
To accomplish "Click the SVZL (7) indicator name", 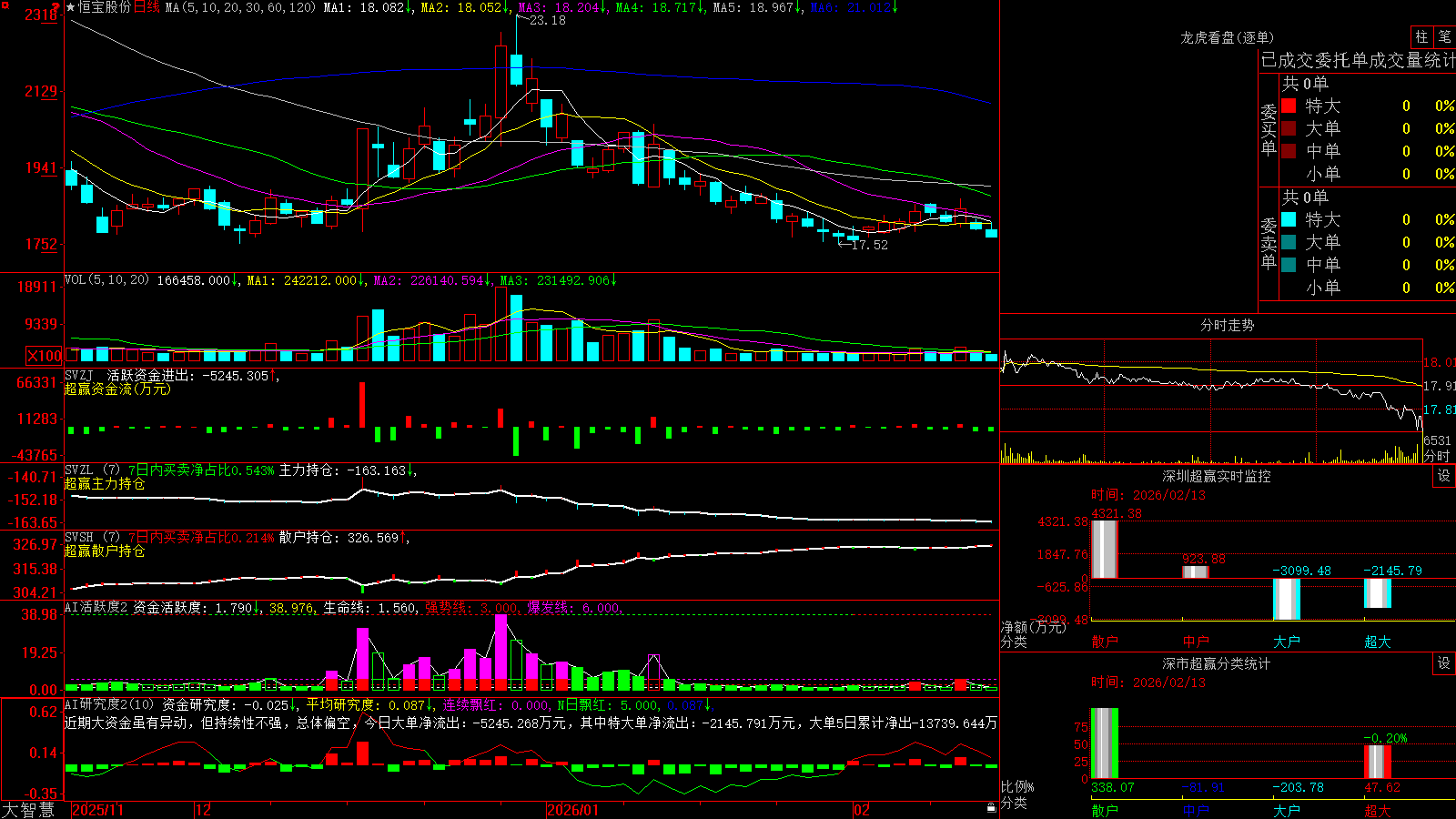I will pos(92,470).
